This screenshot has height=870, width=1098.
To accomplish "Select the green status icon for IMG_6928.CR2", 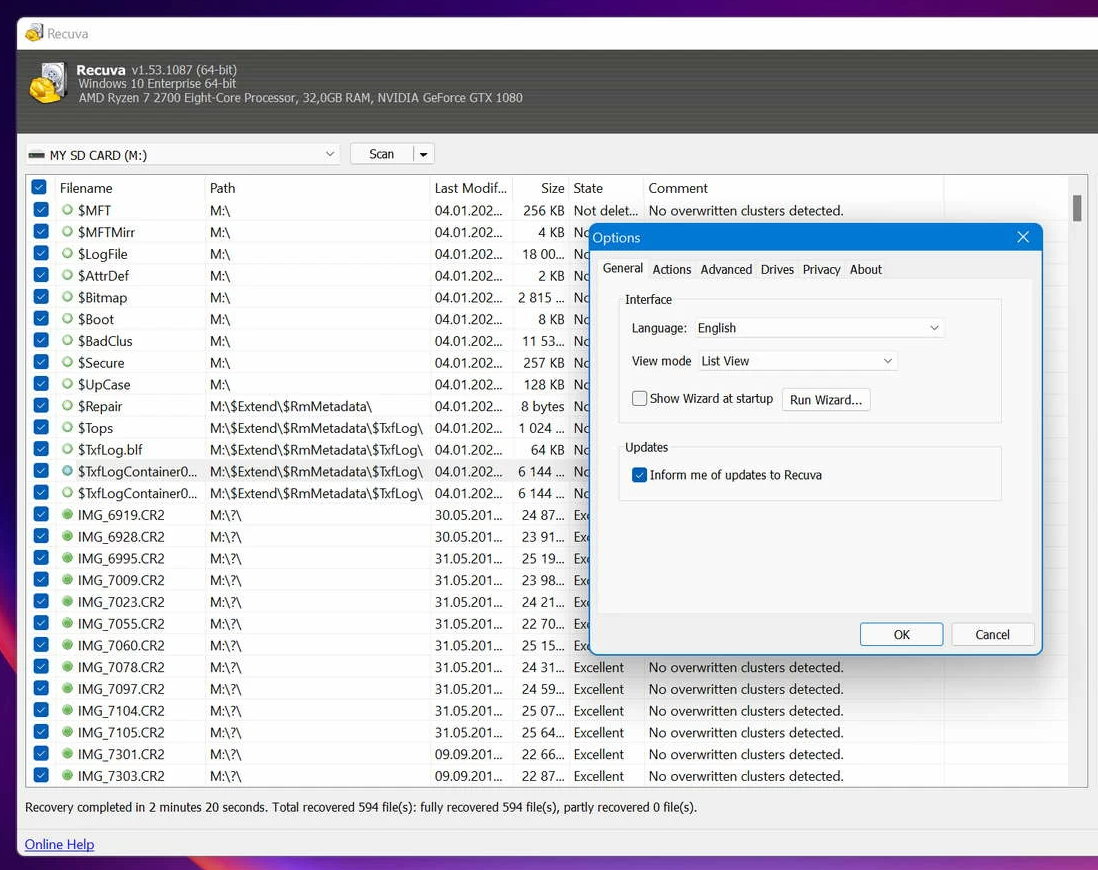I will click(67, 536).
